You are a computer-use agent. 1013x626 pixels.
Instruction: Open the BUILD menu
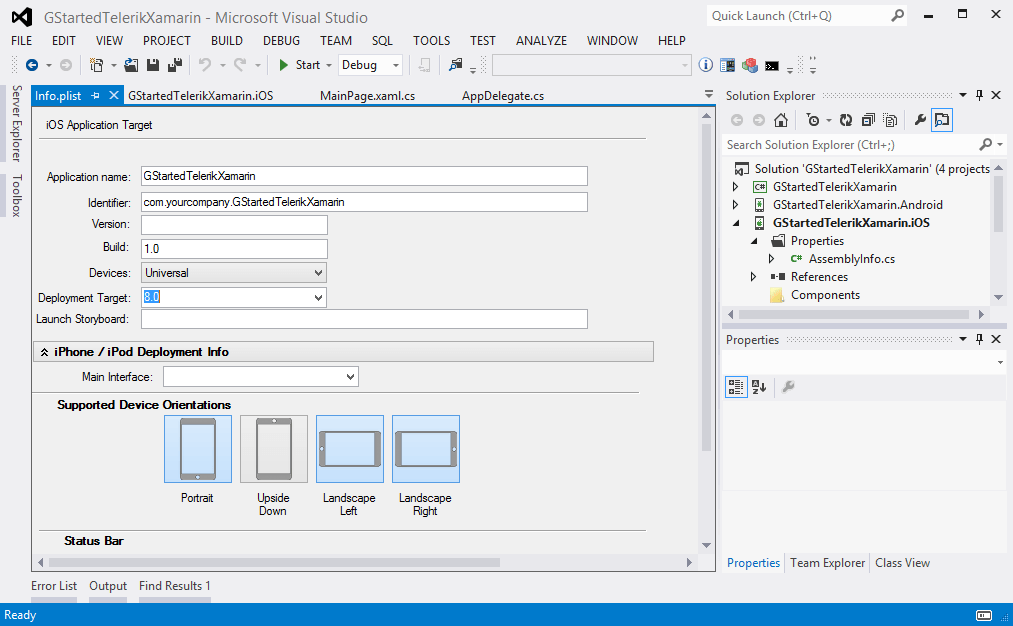pyautogui.click(x=227, y=41)
